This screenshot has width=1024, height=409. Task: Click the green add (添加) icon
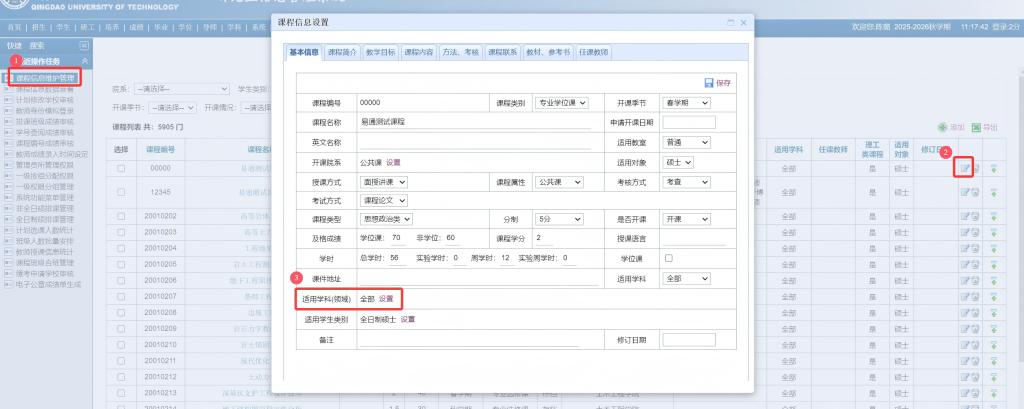[x=942, y=128]
